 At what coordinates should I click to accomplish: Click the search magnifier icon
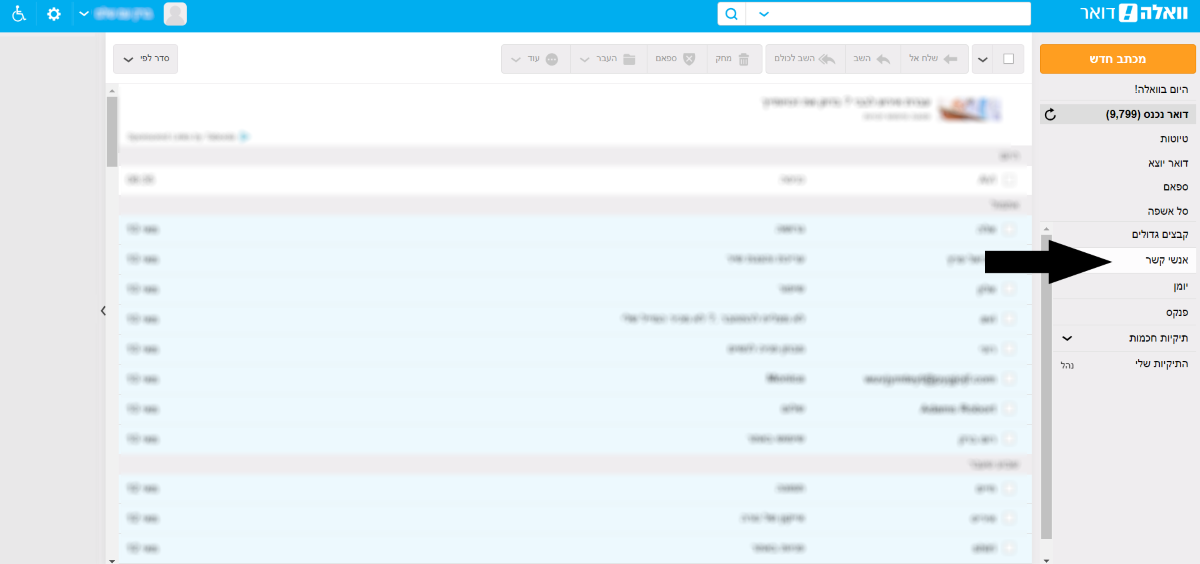[x=731, y=14]
